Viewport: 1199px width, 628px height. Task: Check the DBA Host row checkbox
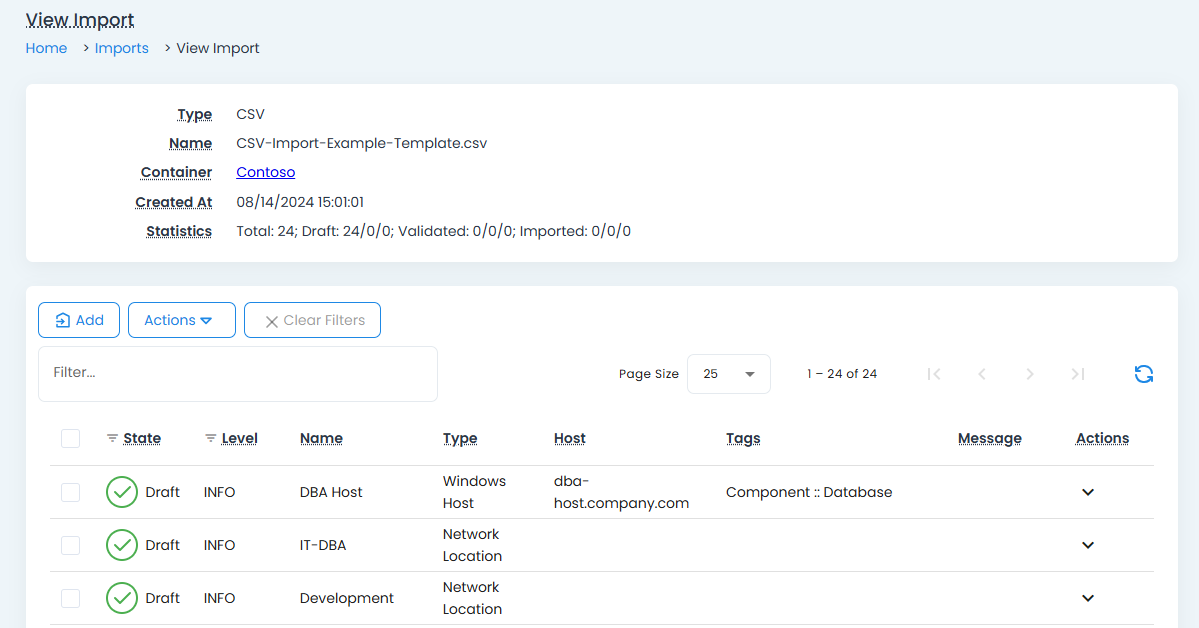[x=70, y=492]
